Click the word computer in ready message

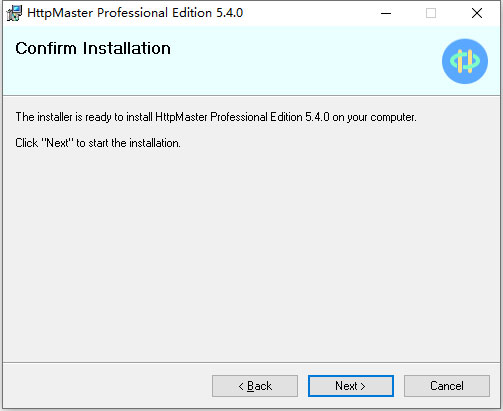(394, 118)
